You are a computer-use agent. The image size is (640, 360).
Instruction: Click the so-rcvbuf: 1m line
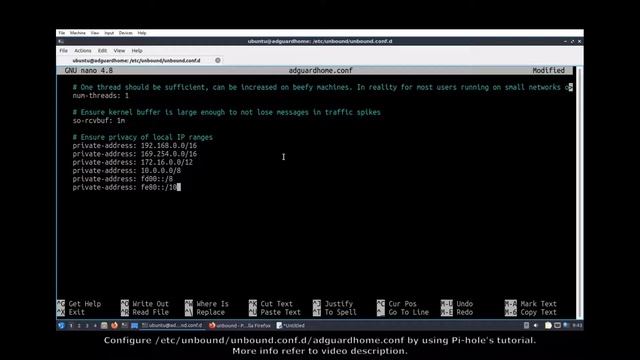click(x=99, y=121)
